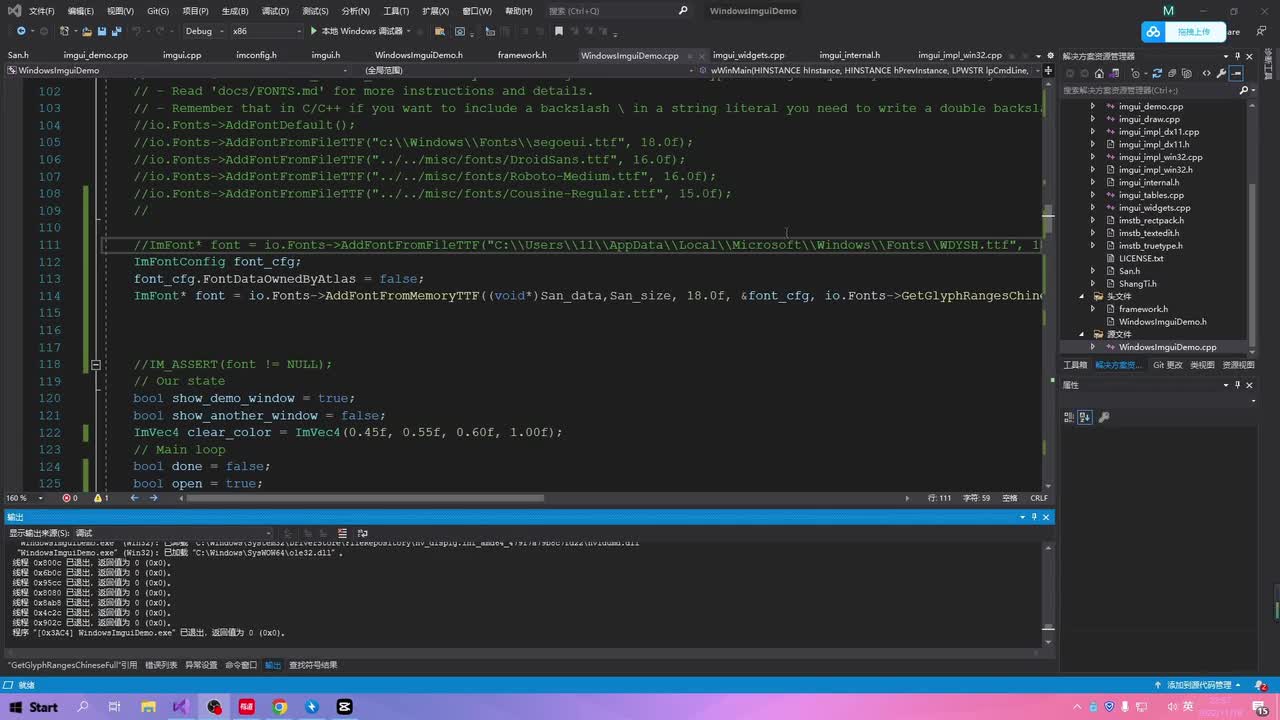Click the bookmark toolbar icon
The width and height of the screenshot is (1280, 720).
559,31
